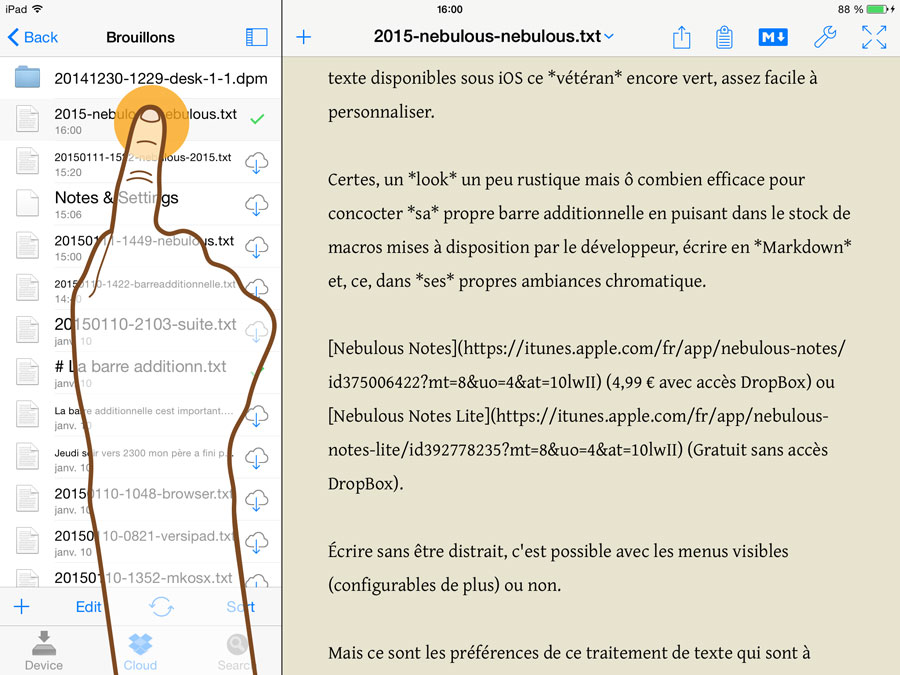The width and height of the screenshot is (900, 675).
Task: Download 0821-versipad.txt cloud icon
Action: (x=257, y=542)
